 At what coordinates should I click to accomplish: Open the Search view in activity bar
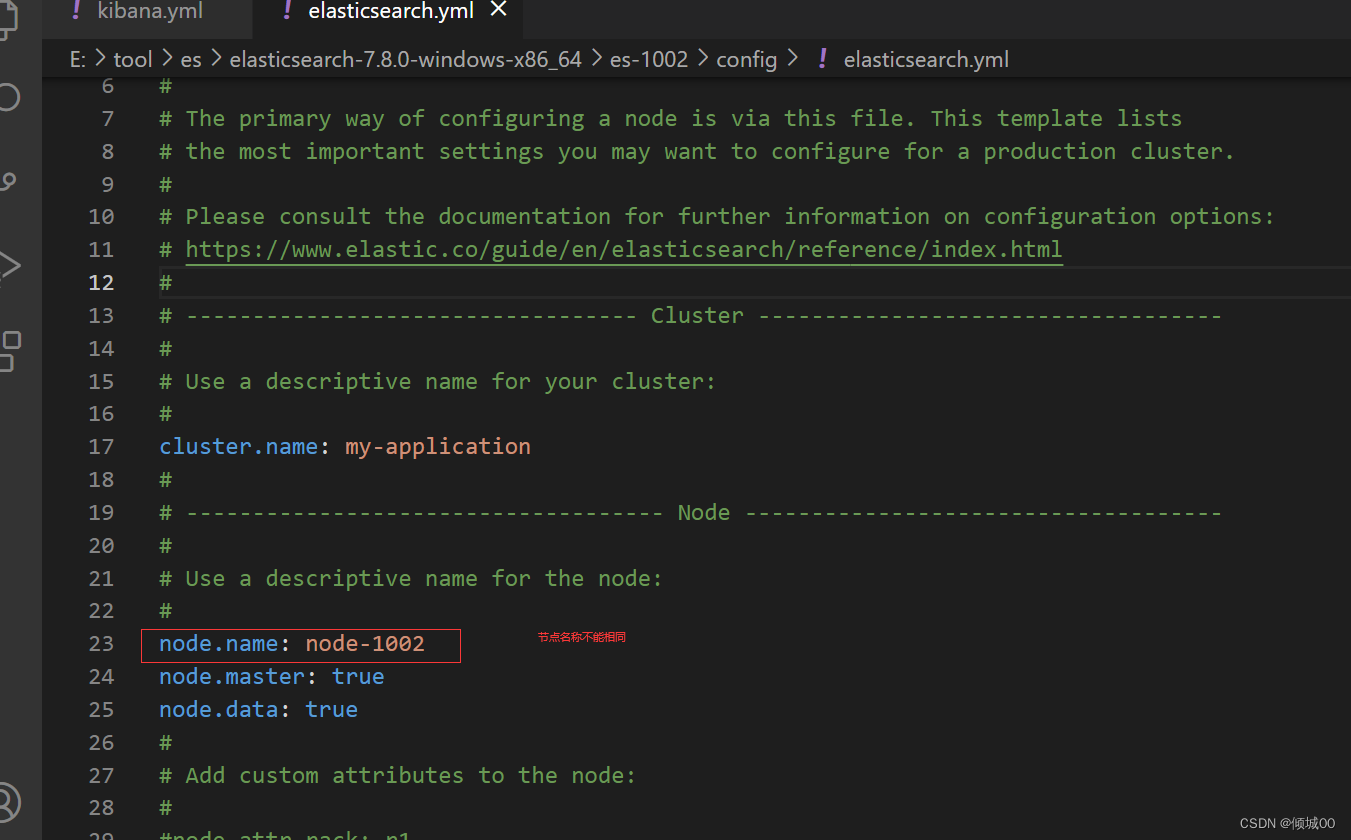(9, 97)
